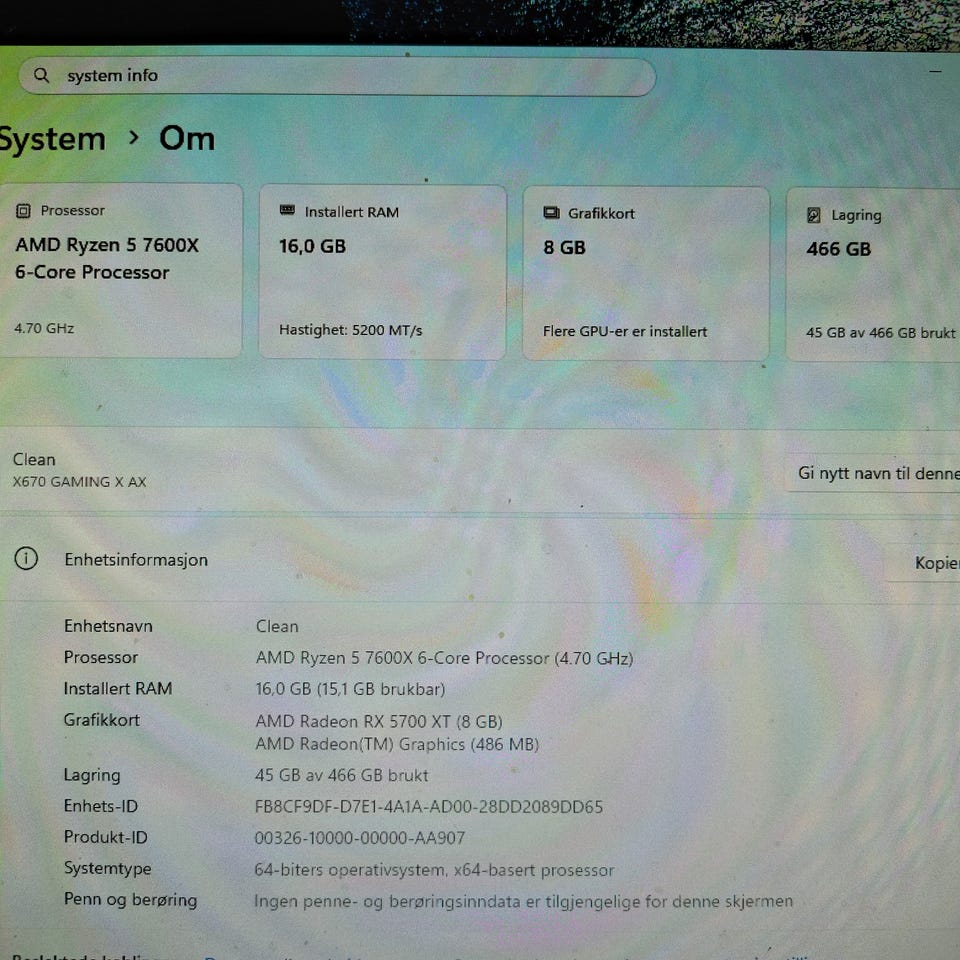960x960 pixels.
Task: Click 'Prosessor' label in device info list
Action: pos(100,657)
